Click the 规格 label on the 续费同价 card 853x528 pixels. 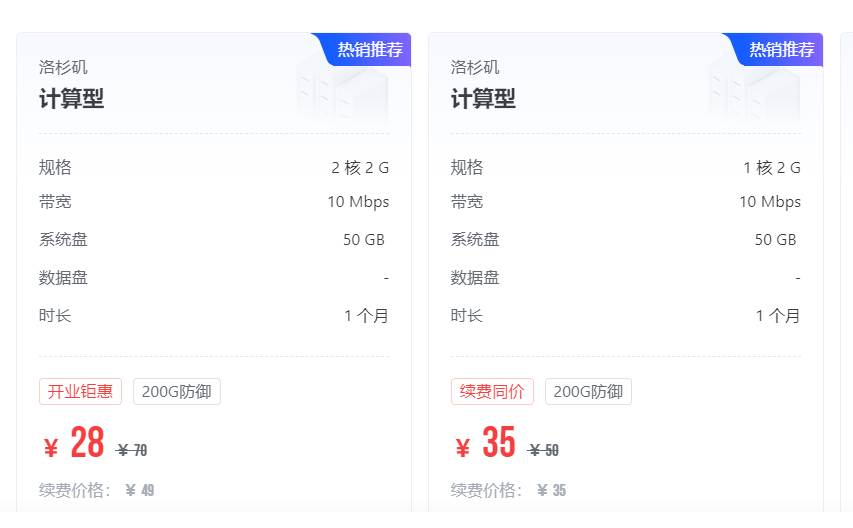467,167
